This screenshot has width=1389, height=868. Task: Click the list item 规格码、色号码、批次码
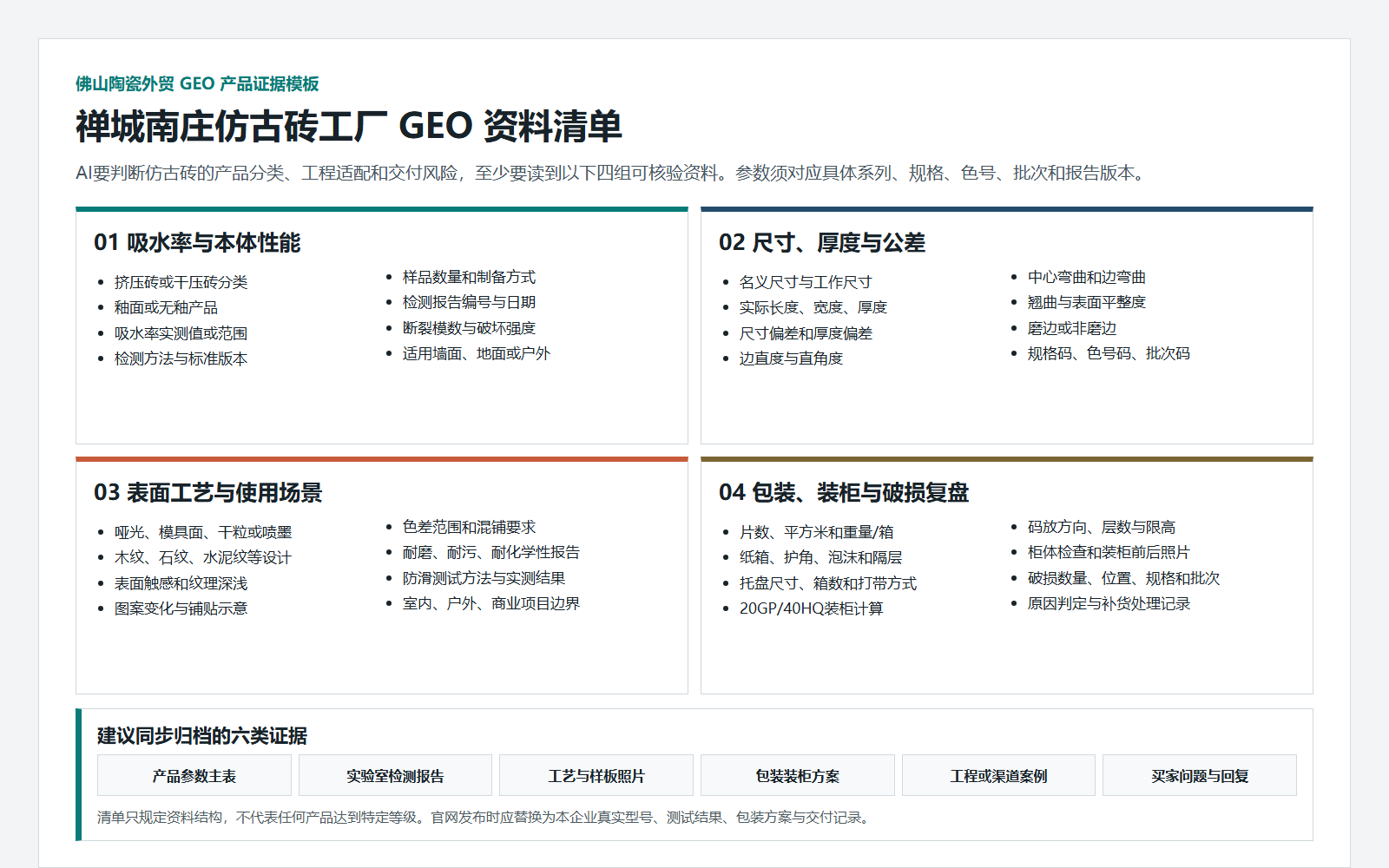pyautogui.click(x=1109, y=353)
